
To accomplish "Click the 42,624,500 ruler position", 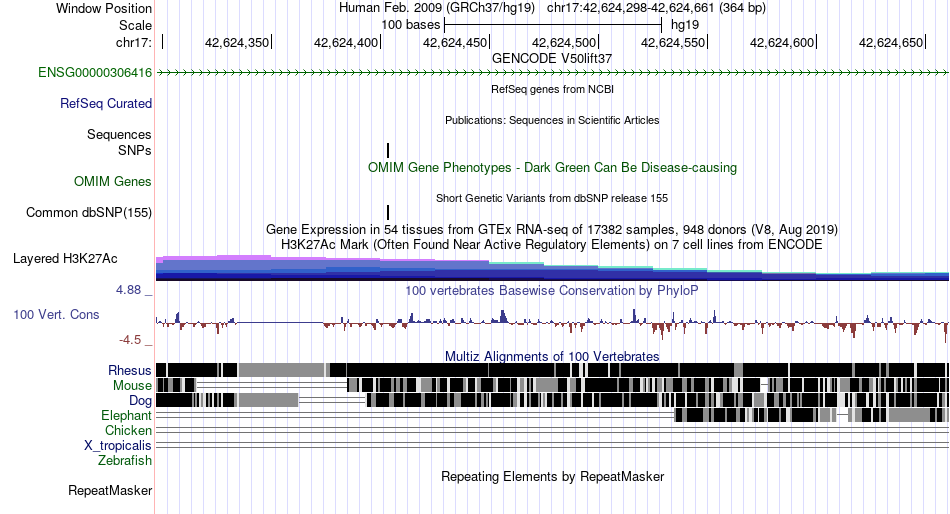I will [563, 42].
